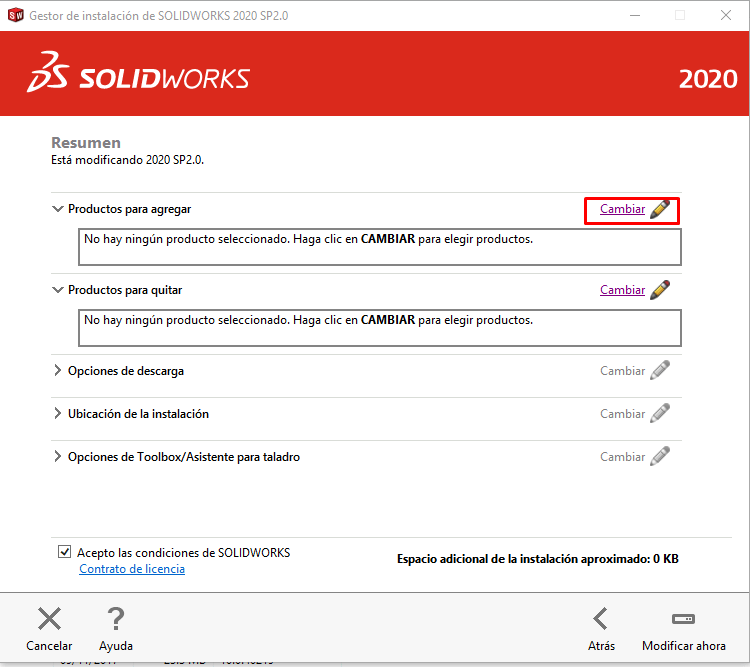The width and height of the screenshot is (750, 667).
Task: Click Espacio adicional de la instalación text
Action: tap(538, 559)
